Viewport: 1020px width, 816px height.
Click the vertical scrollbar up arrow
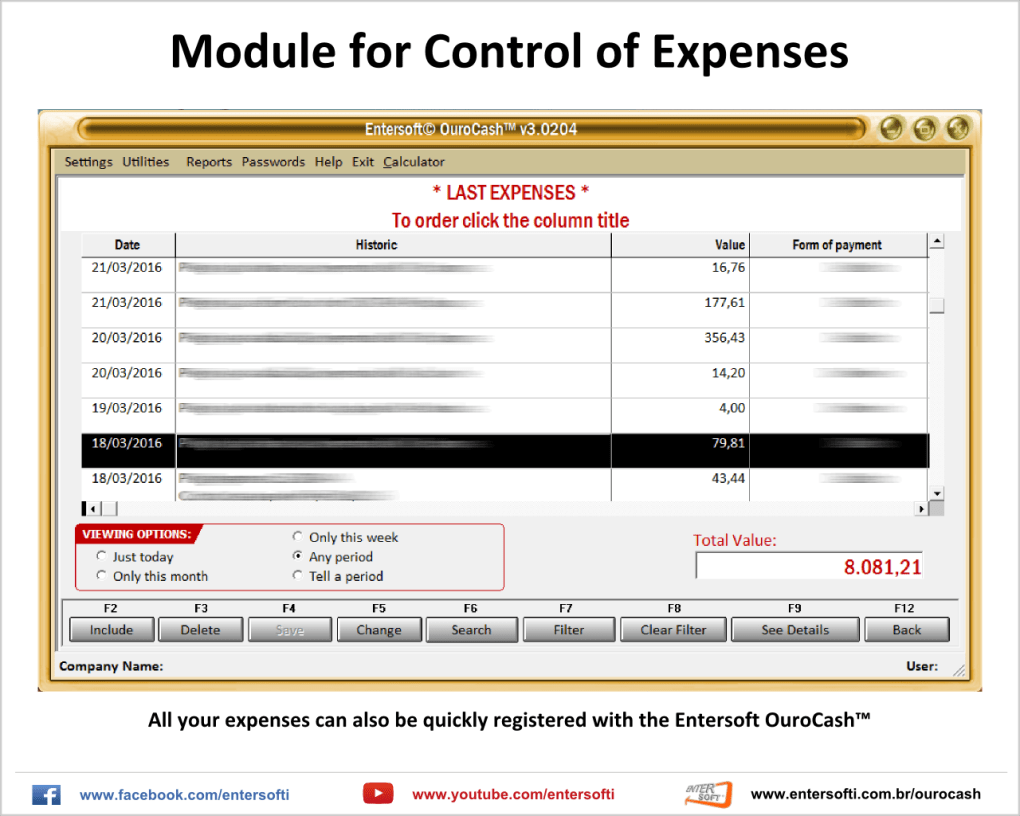point(936,242)
